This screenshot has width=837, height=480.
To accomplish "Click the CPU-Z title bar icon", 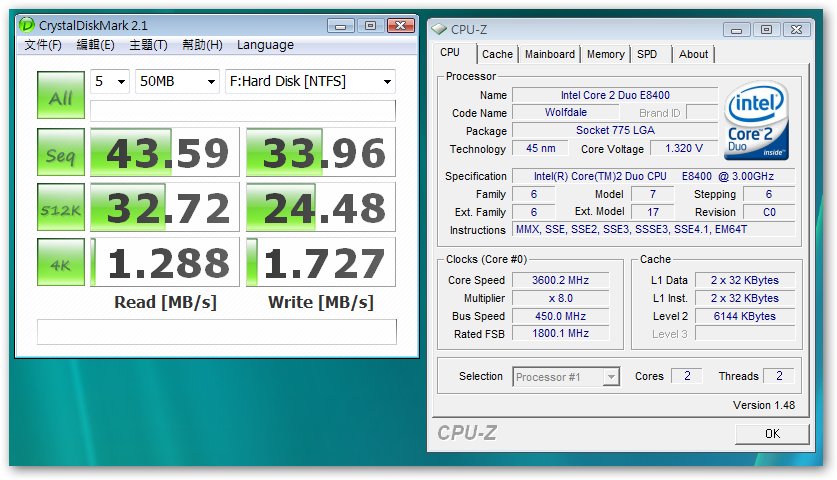I will coord(439,29).
